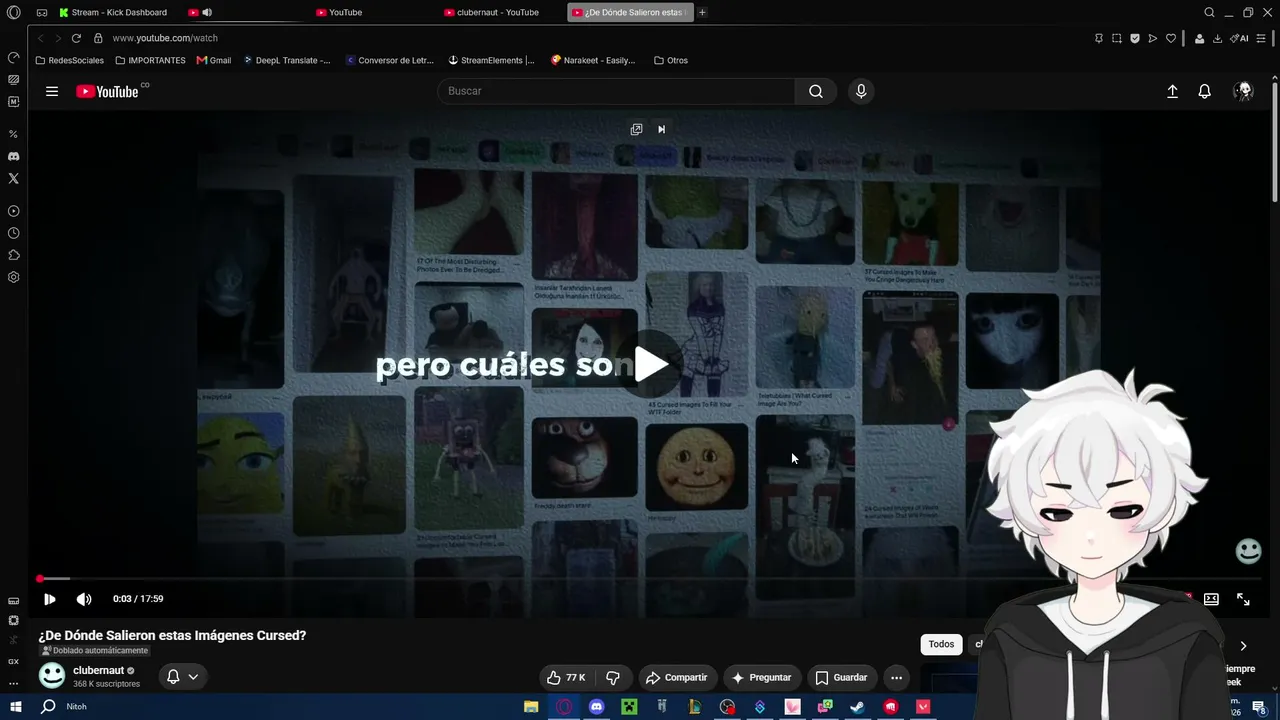Click the Windows taskbar search field
Screen dimensions: 1280x720
[x=77, y=707]
